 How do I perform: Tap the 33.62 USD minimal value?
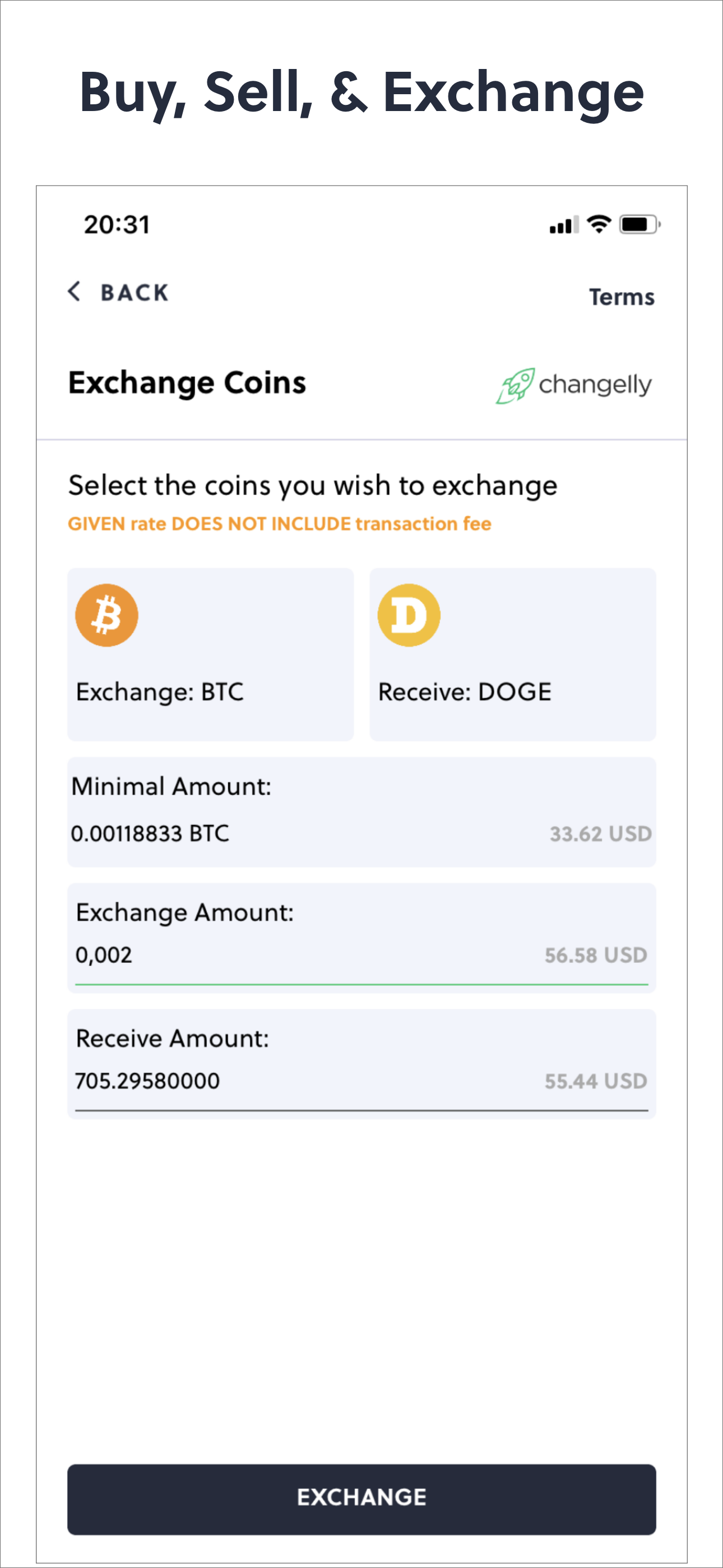[x=601, y=834]
